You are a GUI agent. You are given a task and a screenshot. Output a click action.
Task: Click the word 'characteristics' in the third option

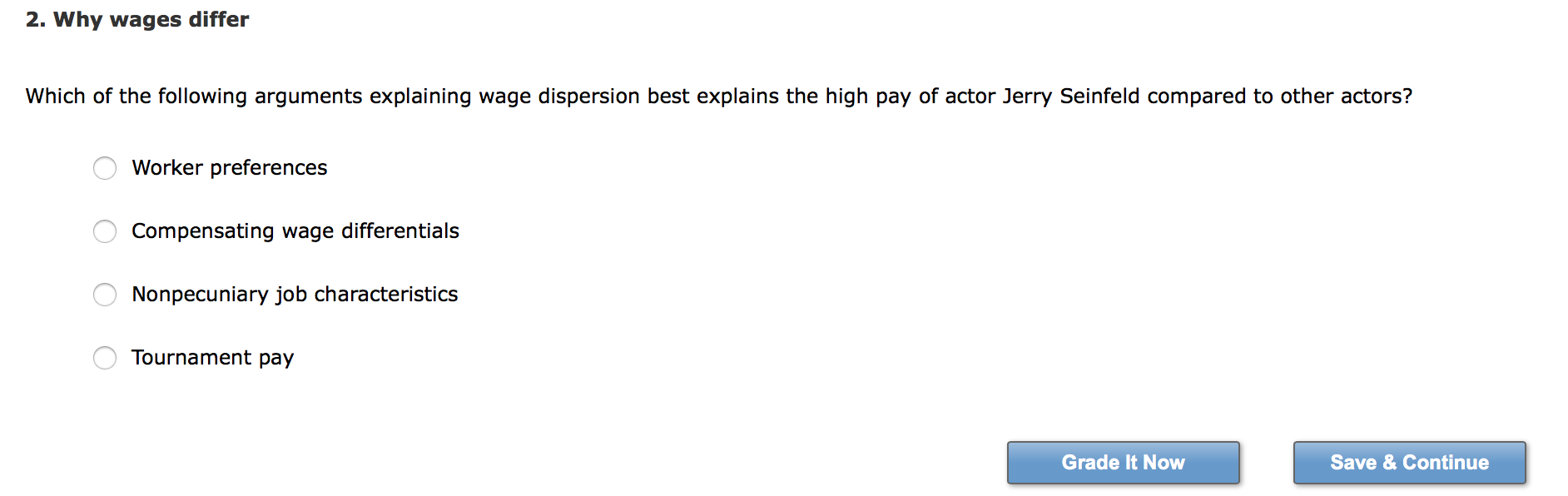click(385, 295)
